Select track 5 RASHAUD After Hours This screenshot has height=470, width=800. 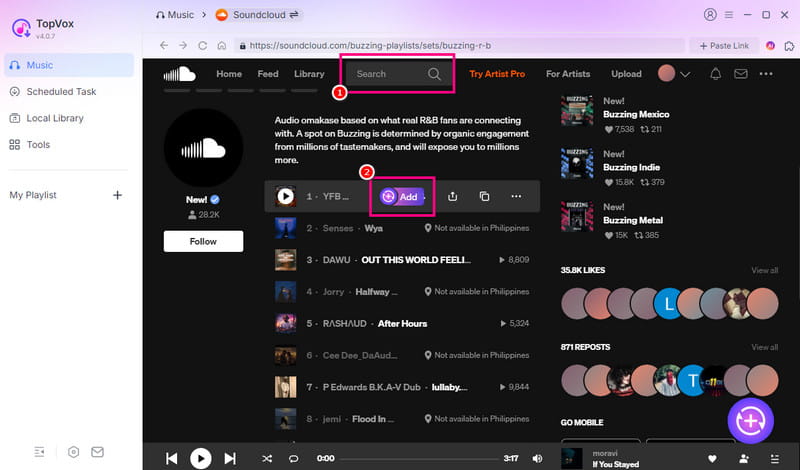pos(402,324)
